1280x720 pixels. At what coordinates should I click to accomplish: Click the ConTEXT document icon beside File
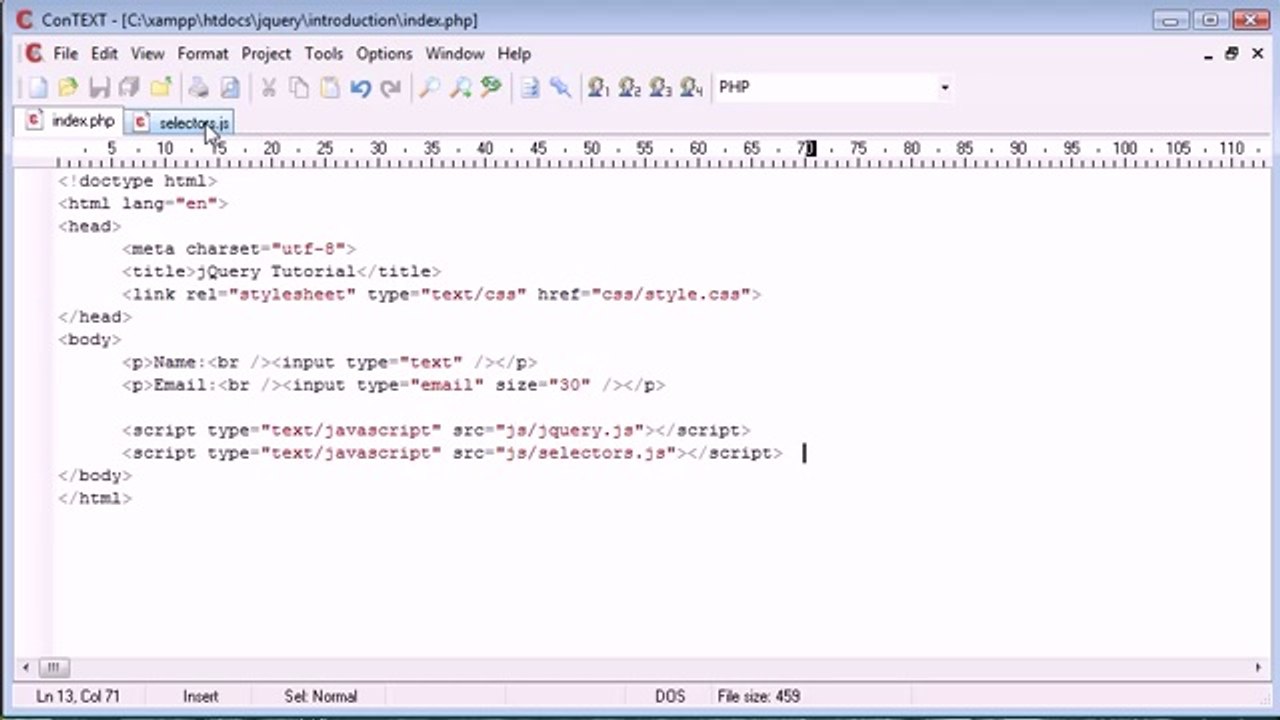pos(34,54)
